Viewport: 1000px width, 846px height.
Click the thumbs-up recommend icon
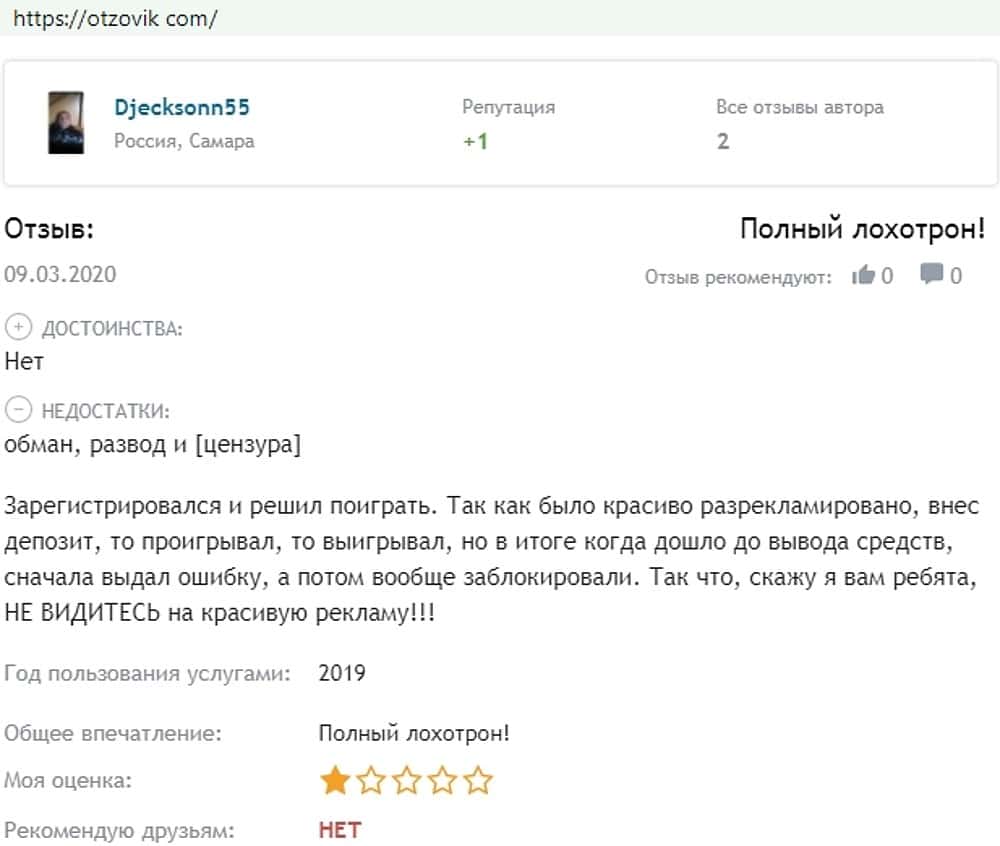(863, 275)
